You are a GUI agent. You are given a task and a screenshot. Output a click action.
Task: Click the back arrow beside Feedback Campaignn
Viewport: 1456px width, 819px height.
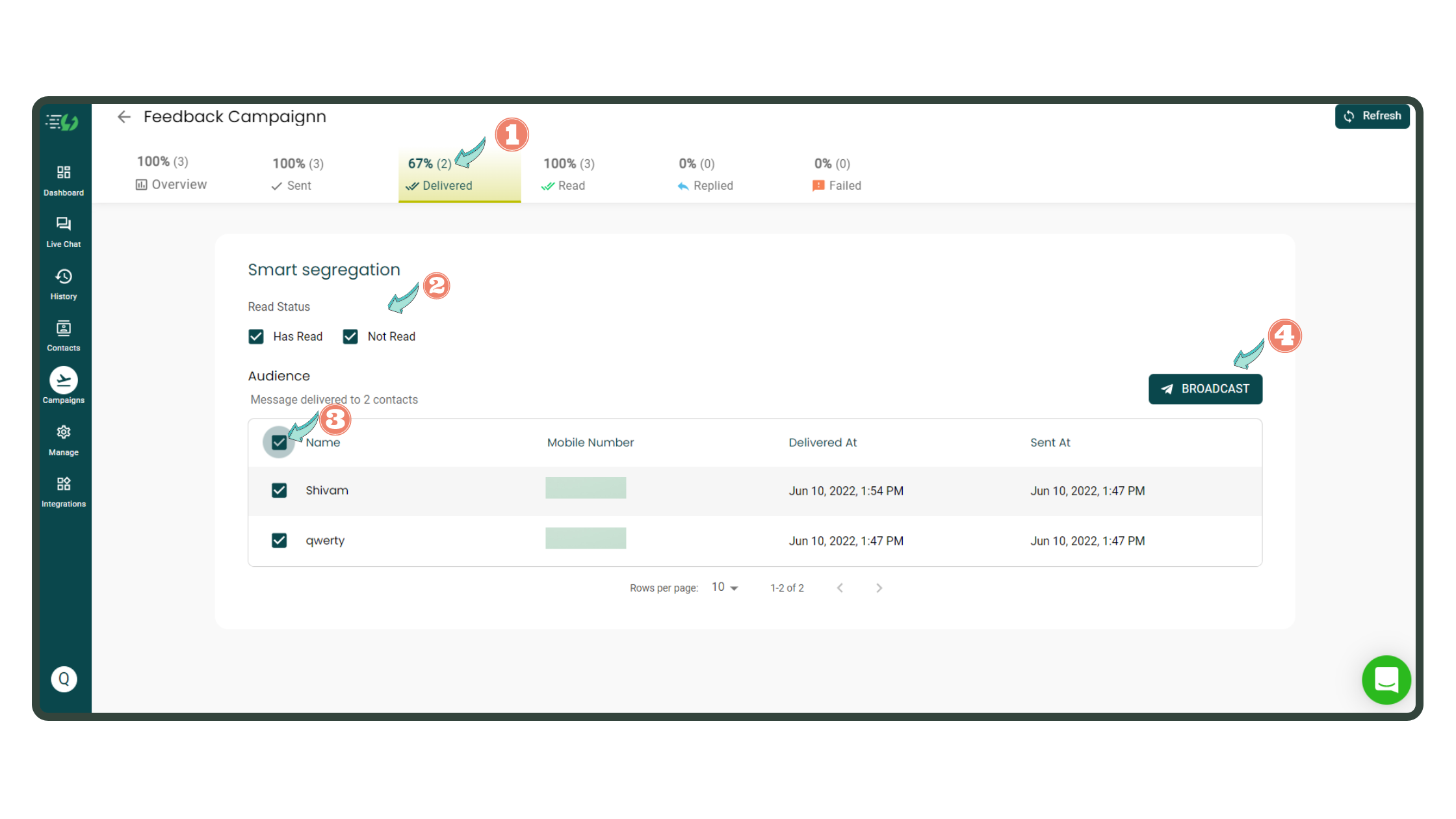(x=123, y=117)
